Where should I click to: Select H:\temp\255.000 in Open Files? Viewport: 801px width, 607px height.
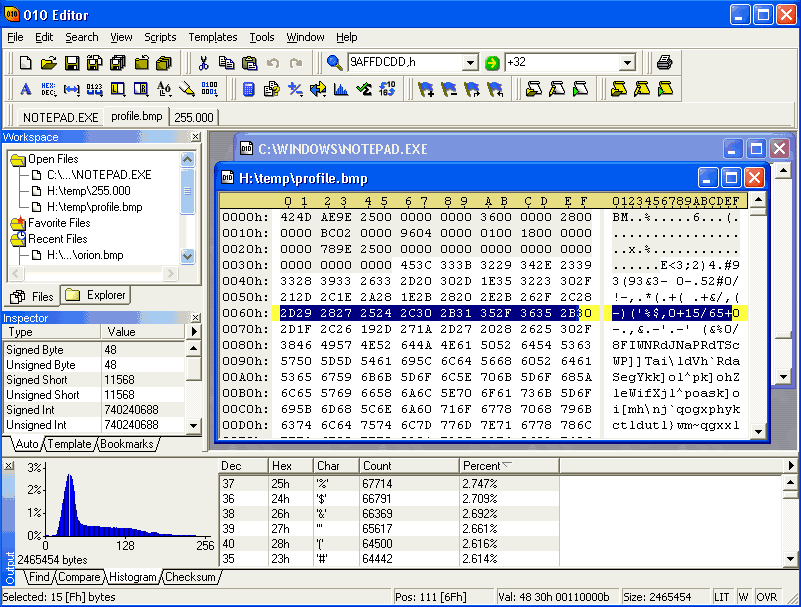(x=88, y=191)
